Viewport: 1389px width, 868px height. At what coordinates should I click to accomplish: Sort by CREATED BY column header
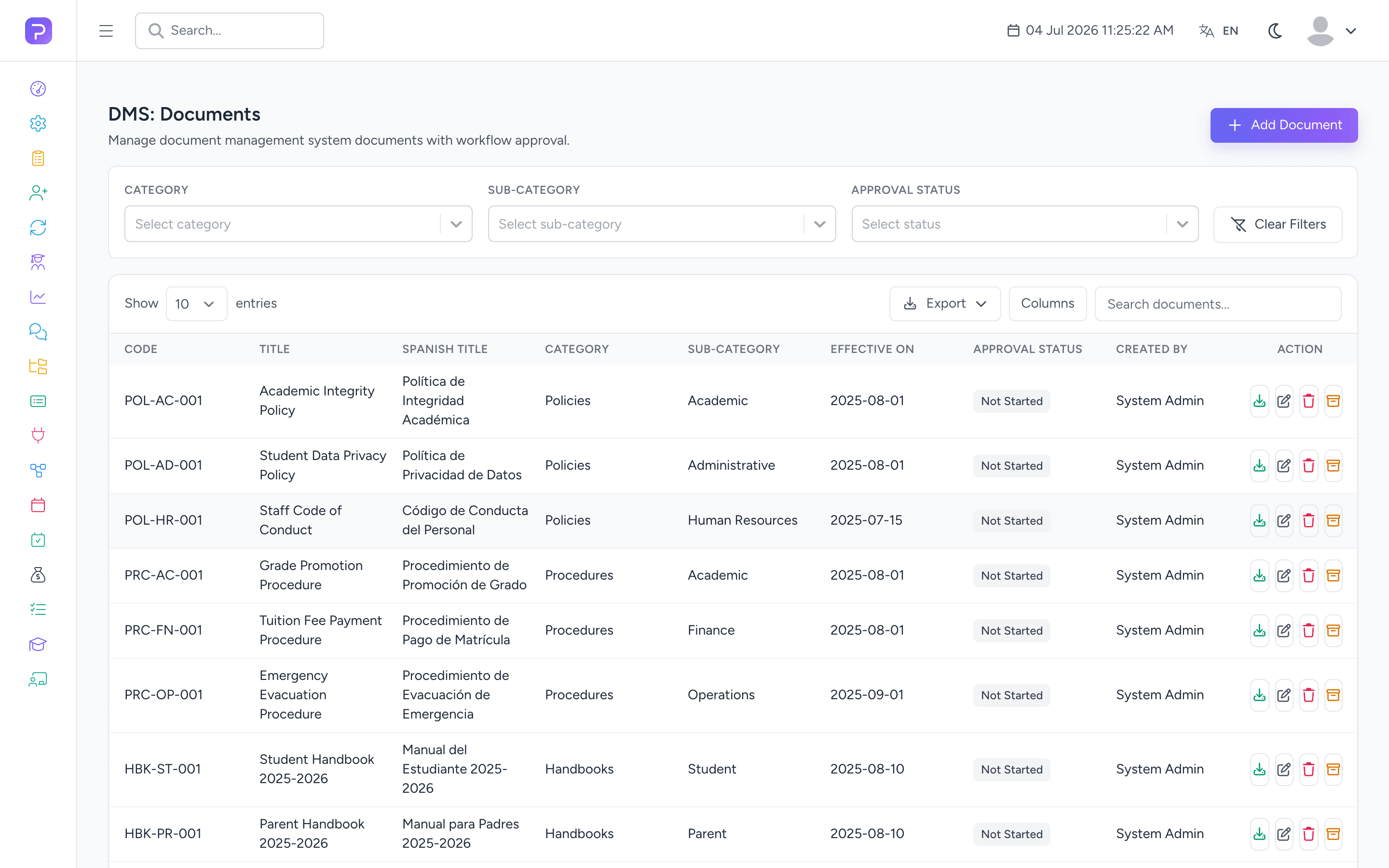[1151, 349]
